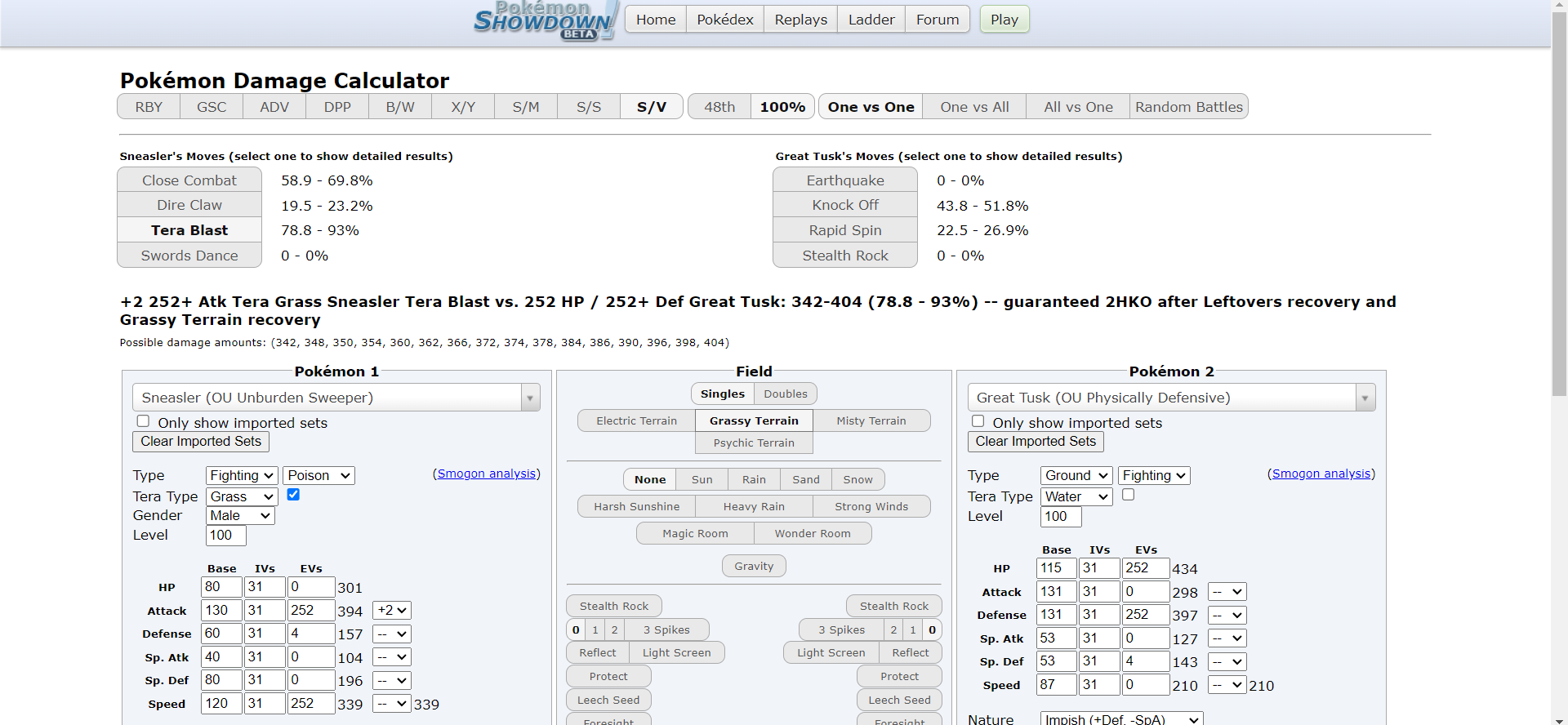Viewport: 1568px width, 725px height.
Task: Go to Replays
Action: click(800, 20)
